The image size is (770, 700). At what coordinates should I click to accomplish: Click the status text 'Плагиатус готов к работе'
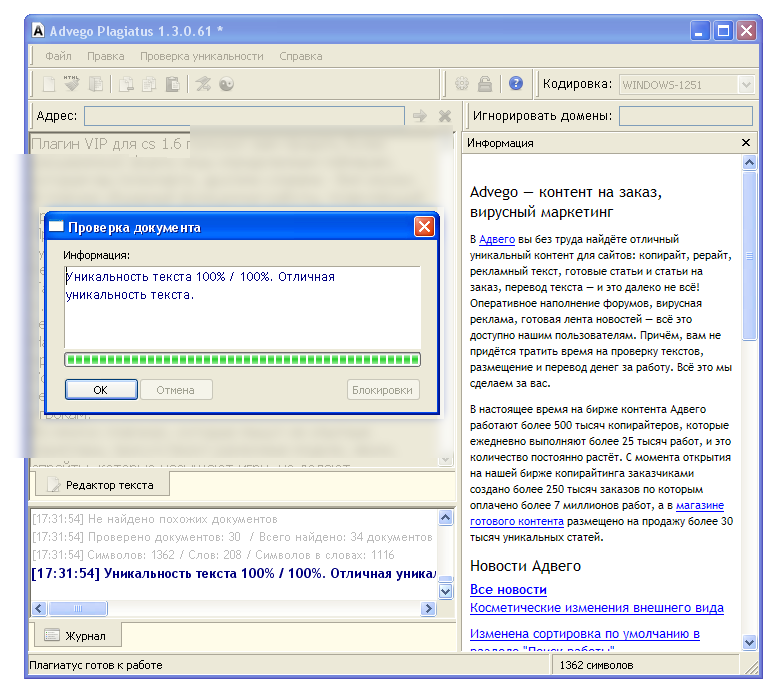pyautogui.click(x=96, y=665)
